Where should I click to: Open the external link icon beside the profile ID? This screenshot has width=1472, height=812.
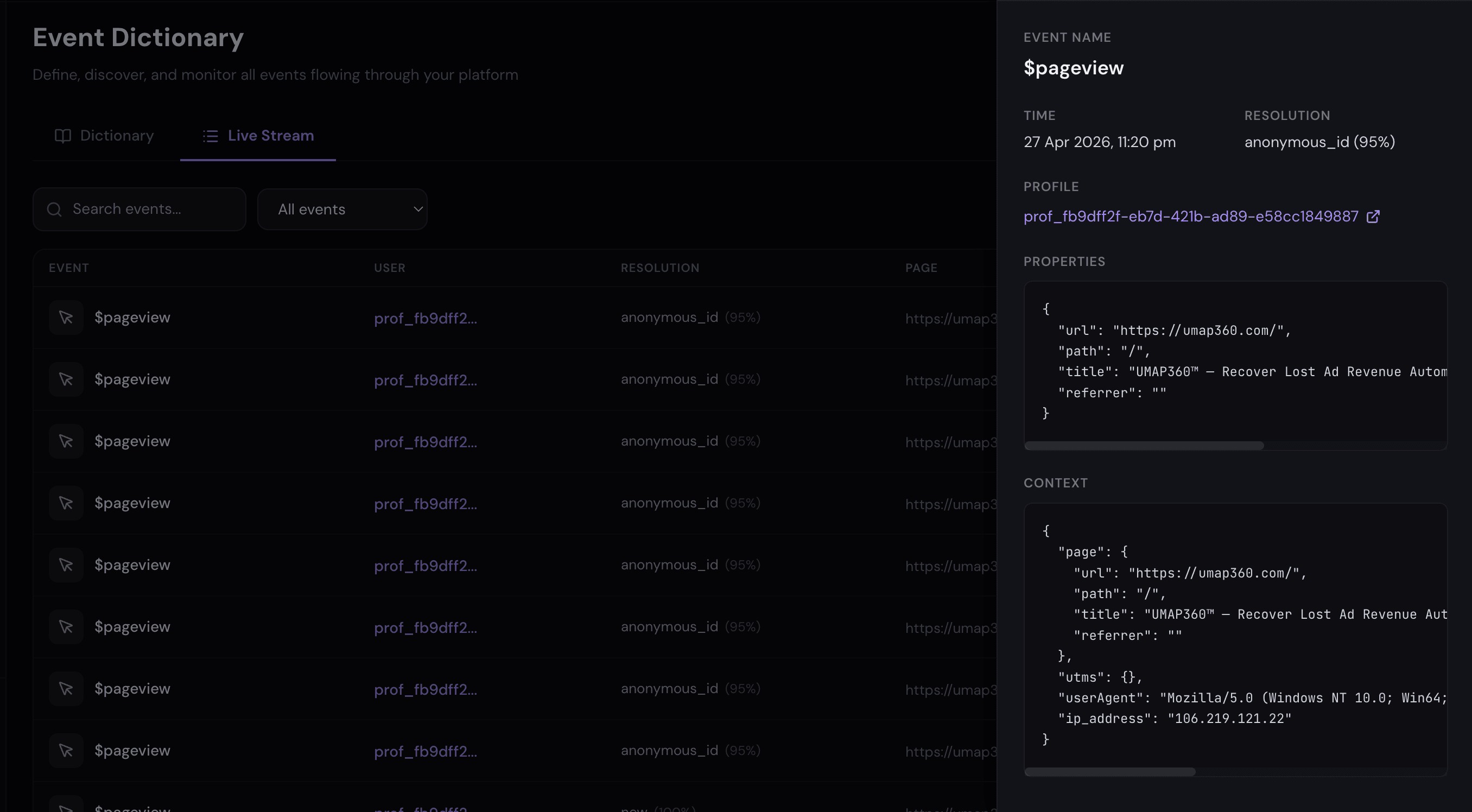coord(1373,217)
